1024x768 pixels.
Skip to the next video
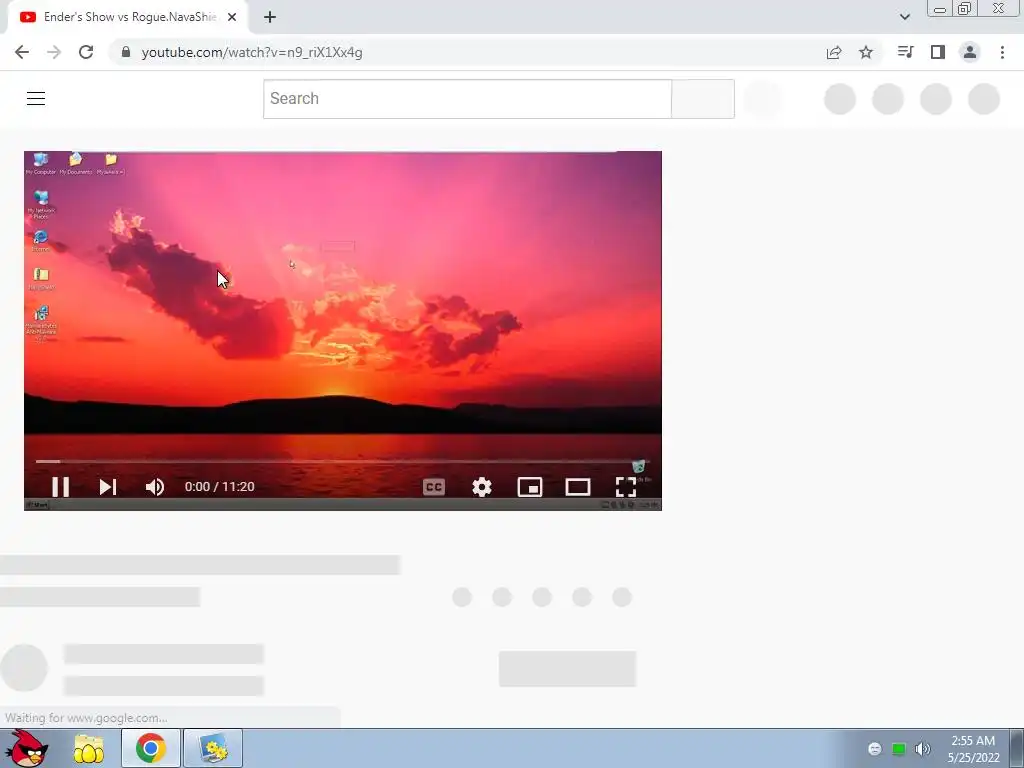coord(108,487)
